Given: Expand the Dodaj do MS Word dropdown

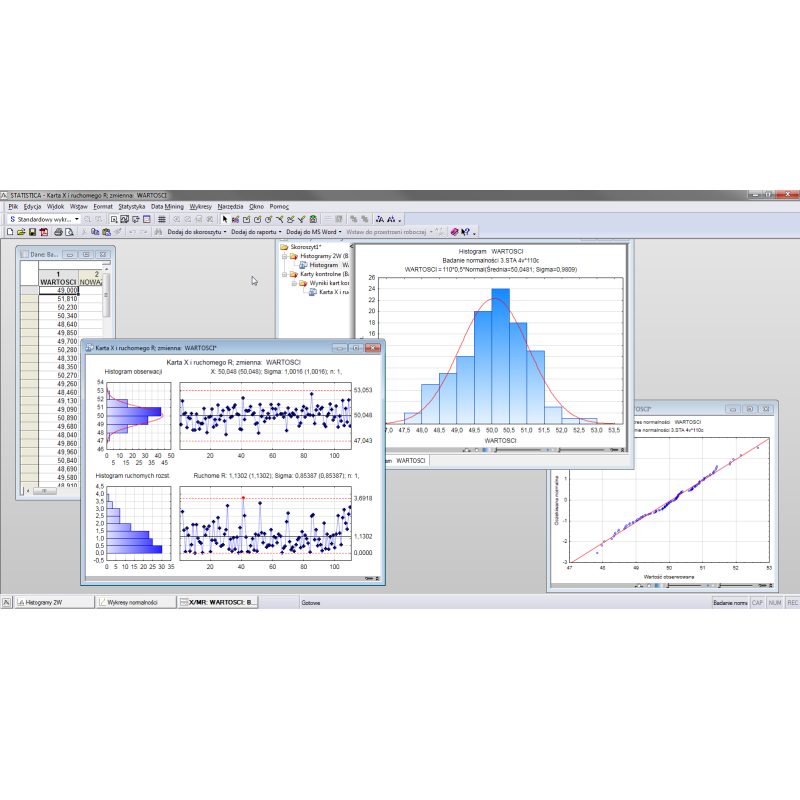Looking at the screenshot, I should coord(313,231).
